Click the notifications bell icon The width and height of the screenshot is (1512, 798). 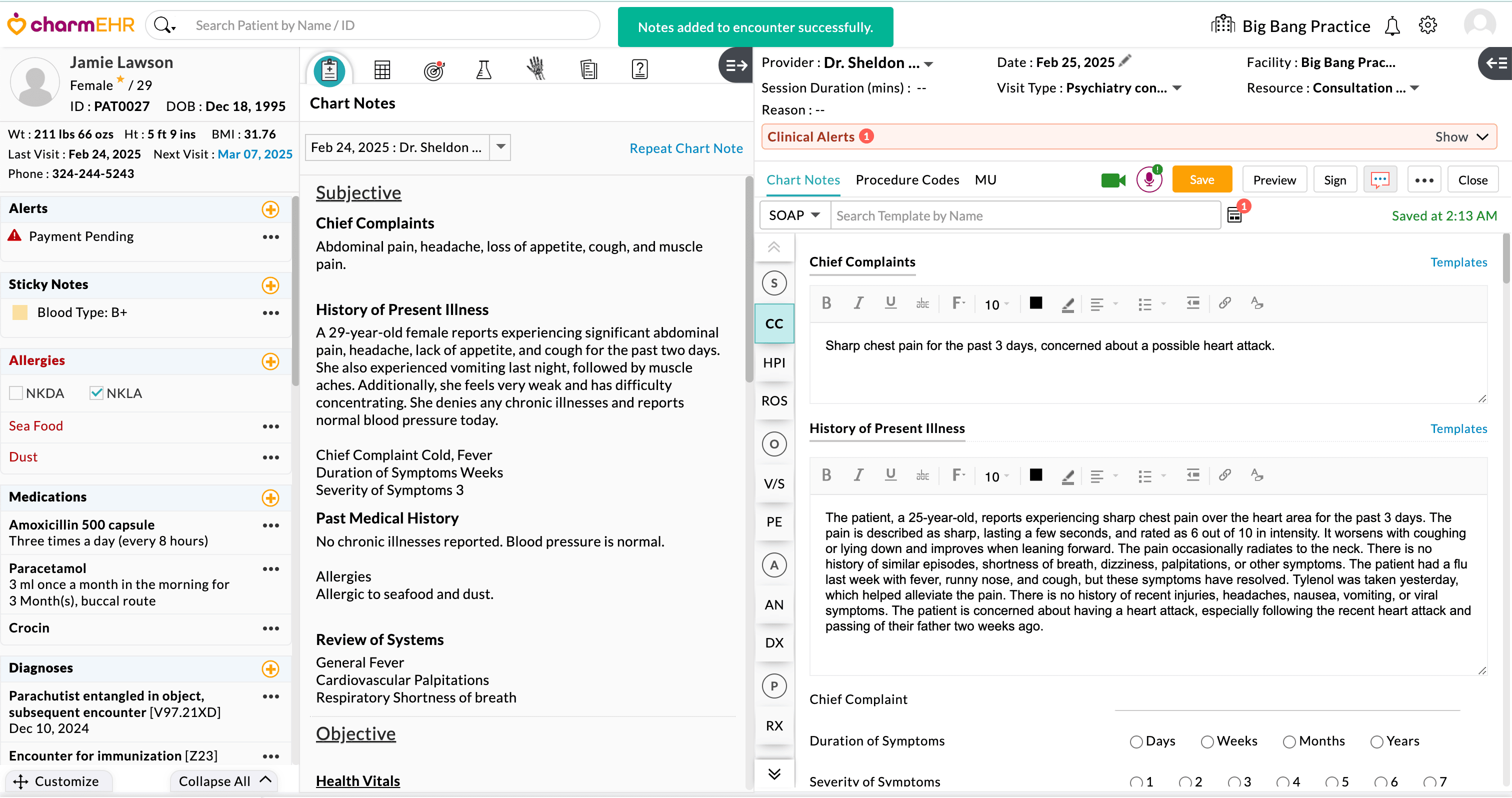point(1391,26)
